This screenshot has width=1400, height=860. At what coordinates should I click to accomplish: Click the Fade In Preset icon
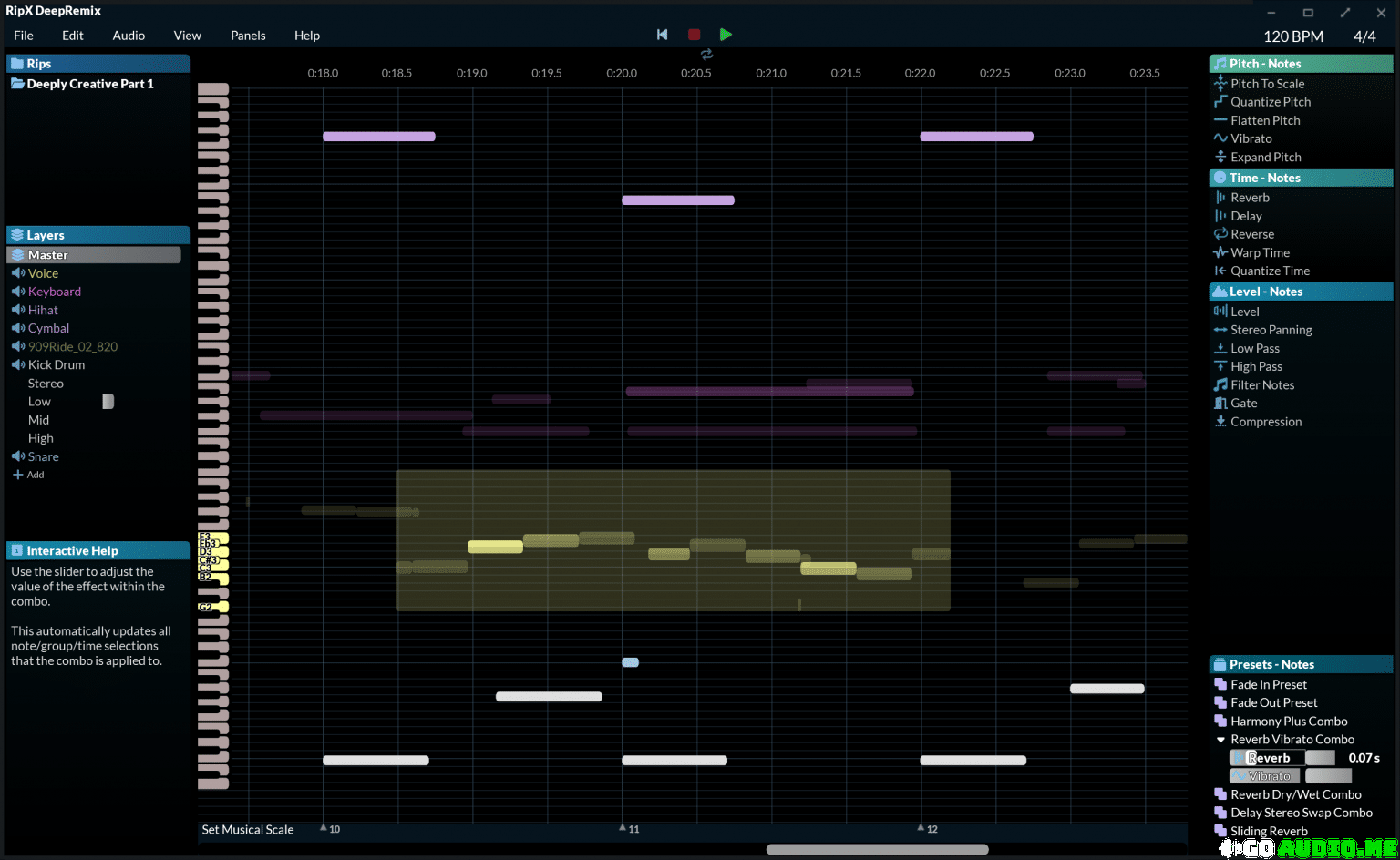click(x=1220, y=684)
